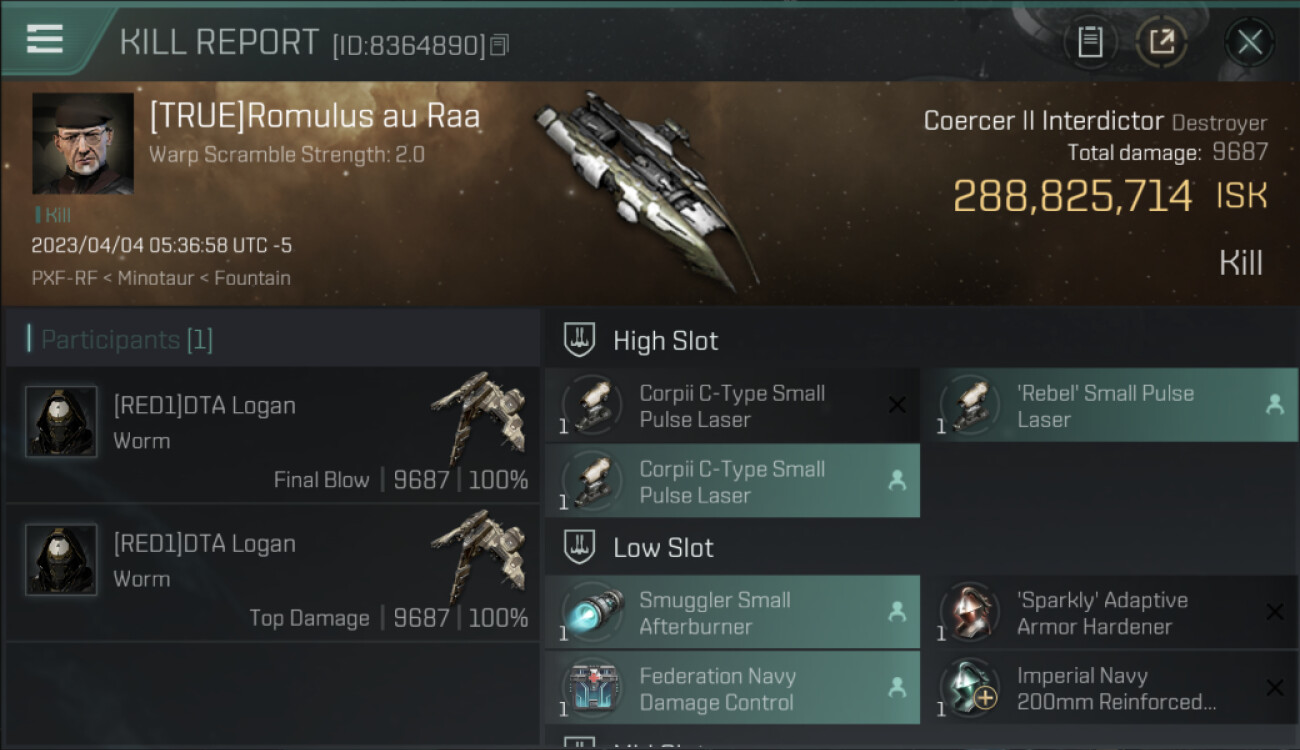Copy the kill report ID icon
This screenshot has width=1300, height=750.
pyautogui.click(x=499, y=45)
